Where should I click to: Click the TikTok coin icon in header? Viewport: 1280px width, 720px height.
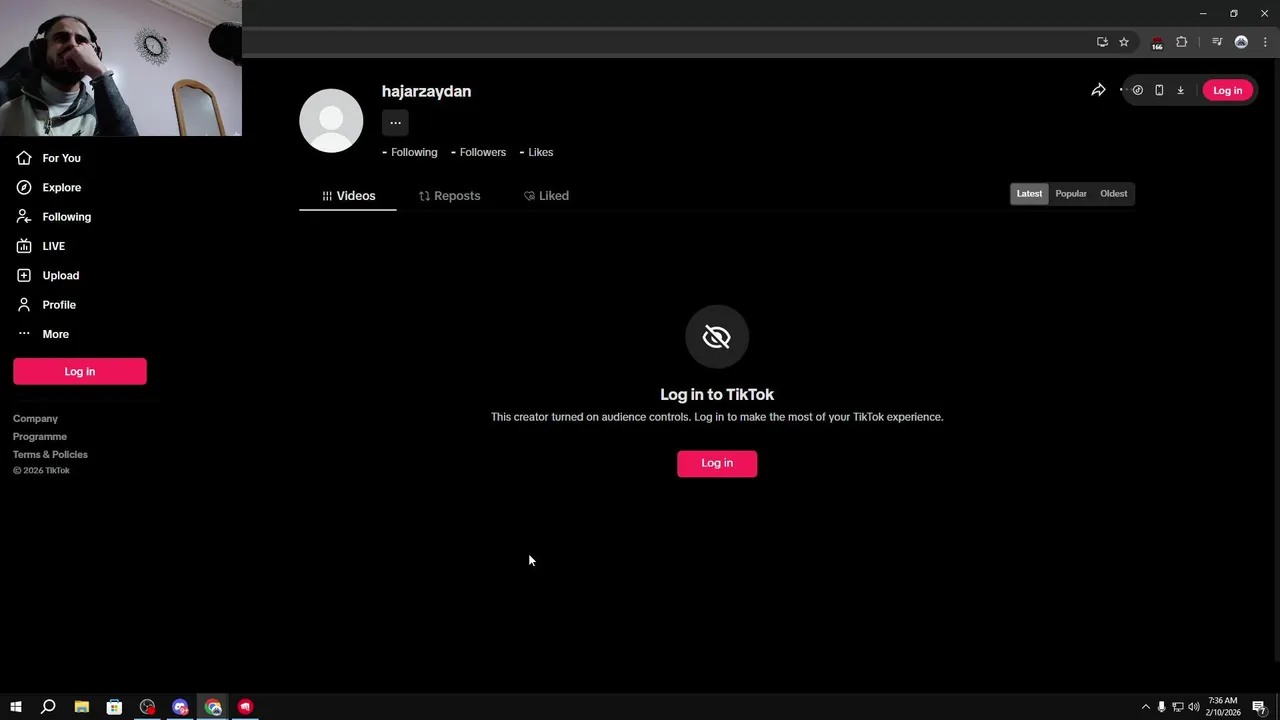click(1137, 90)
